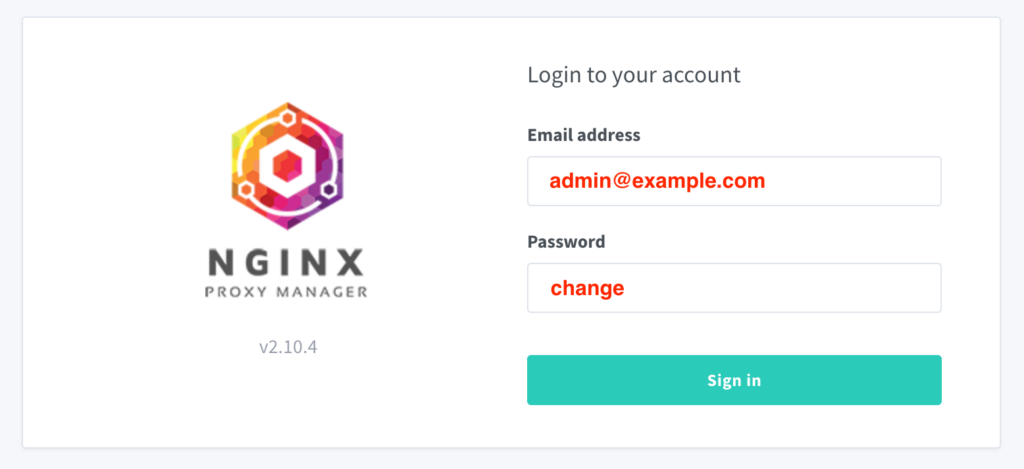Click the Sign in button's text label
The width and height of the screenshot is (1024, 469).
point(734,380)
